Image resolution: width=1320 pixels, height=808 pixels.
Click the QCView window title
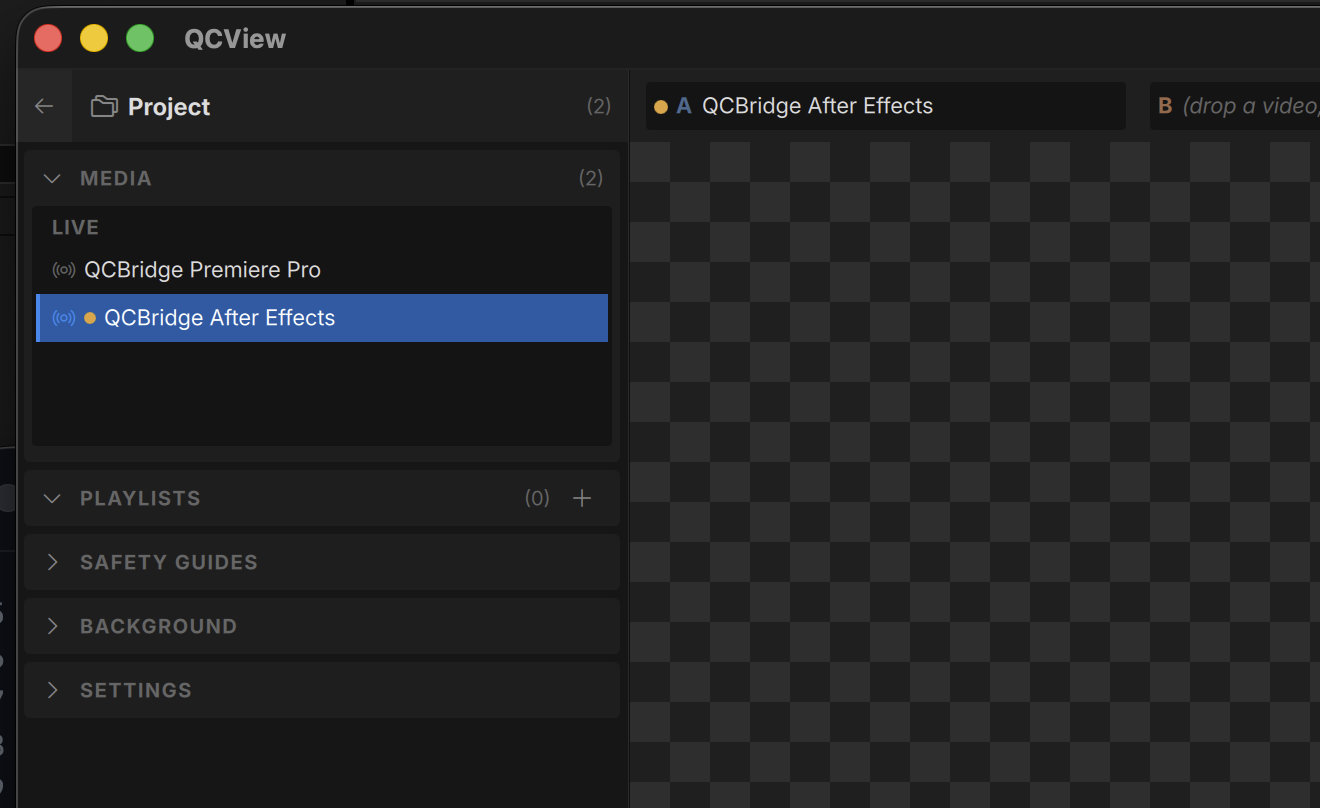(235, 39)
